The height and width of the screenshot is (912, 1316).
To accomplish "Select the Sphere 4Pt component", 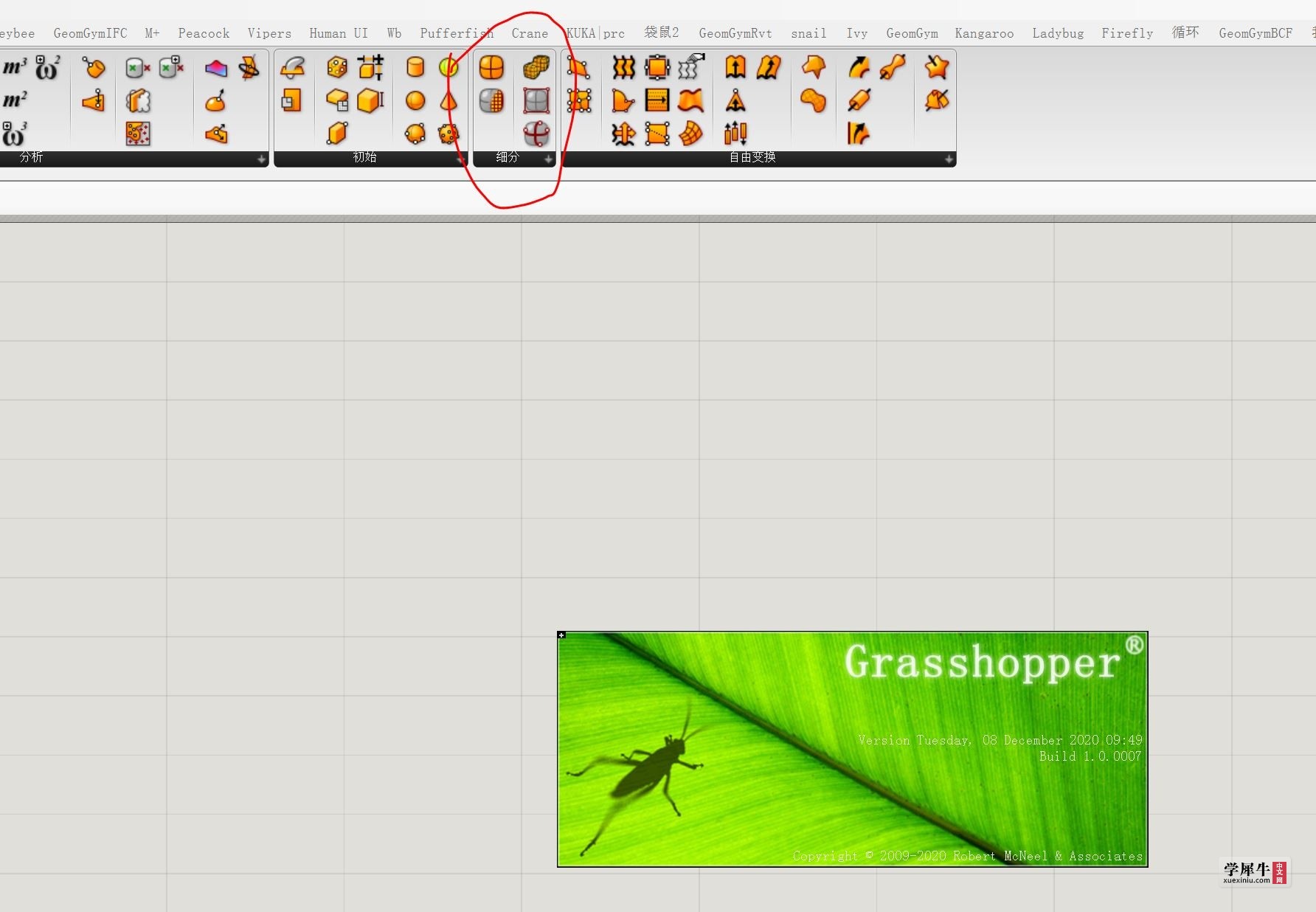I will (415, 134).
